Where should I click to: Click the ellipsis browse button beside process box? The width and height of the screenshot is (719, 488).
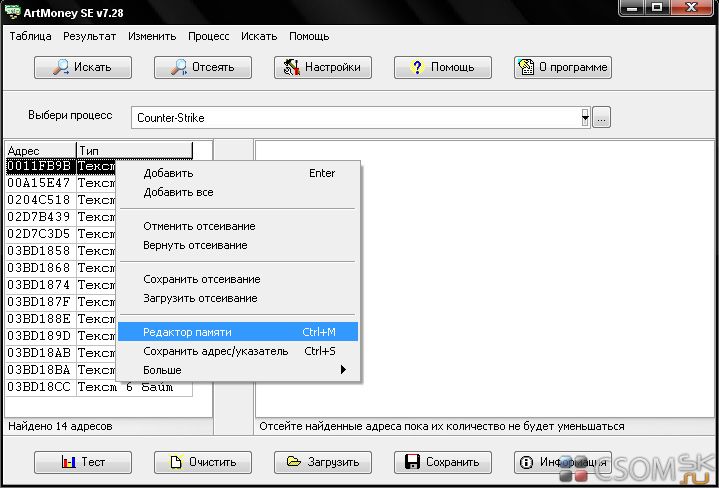click(602, 118)
